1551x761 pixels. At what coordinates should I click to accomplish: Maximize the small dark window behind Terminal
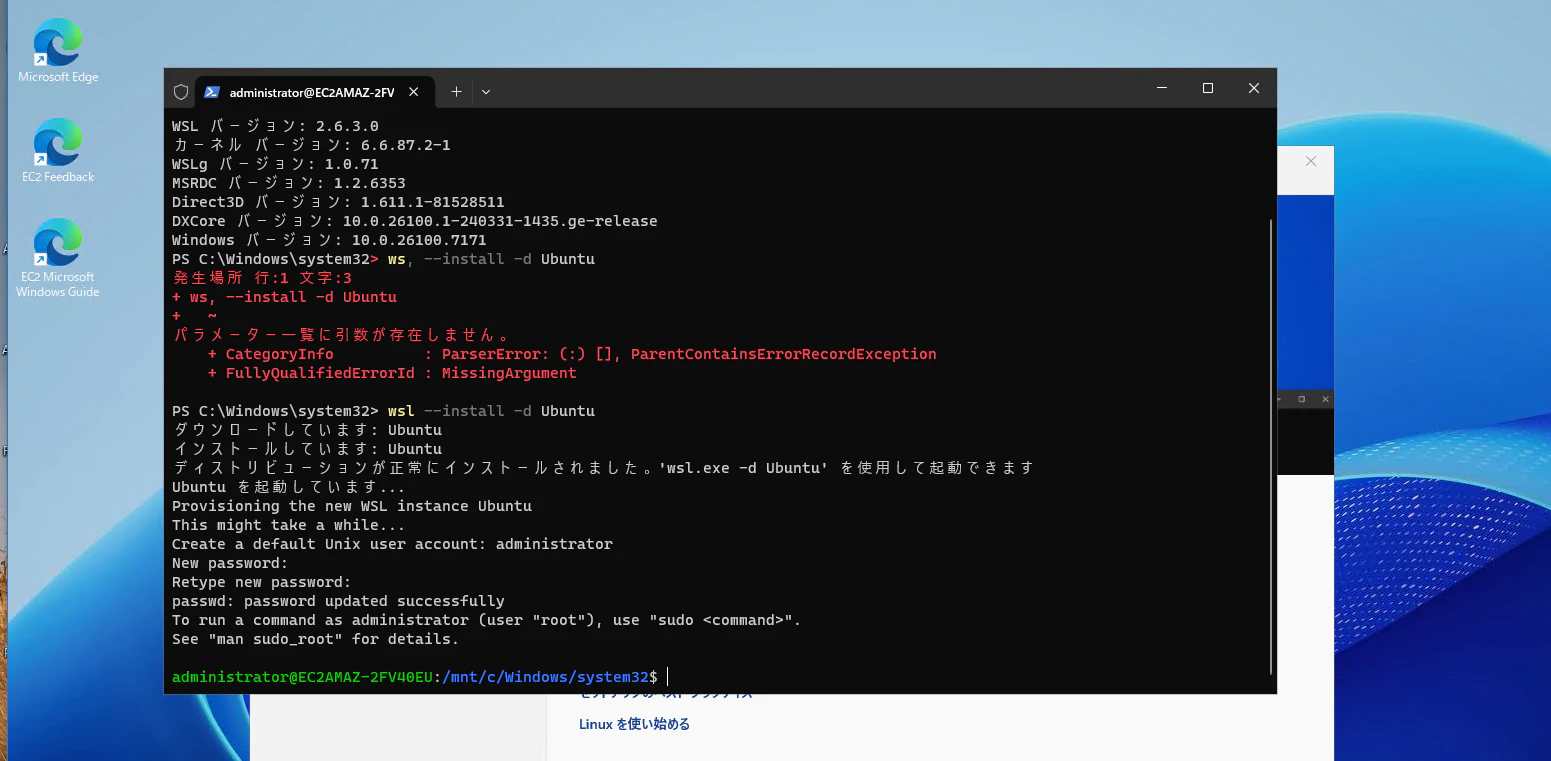click(1302, 399)
